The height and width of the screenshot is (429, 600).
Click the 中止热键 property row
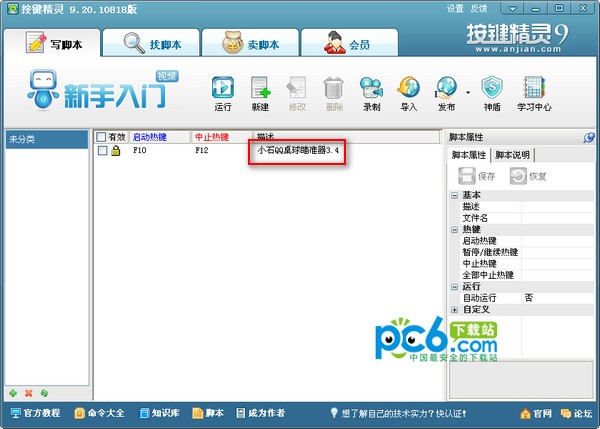point(527,264)
